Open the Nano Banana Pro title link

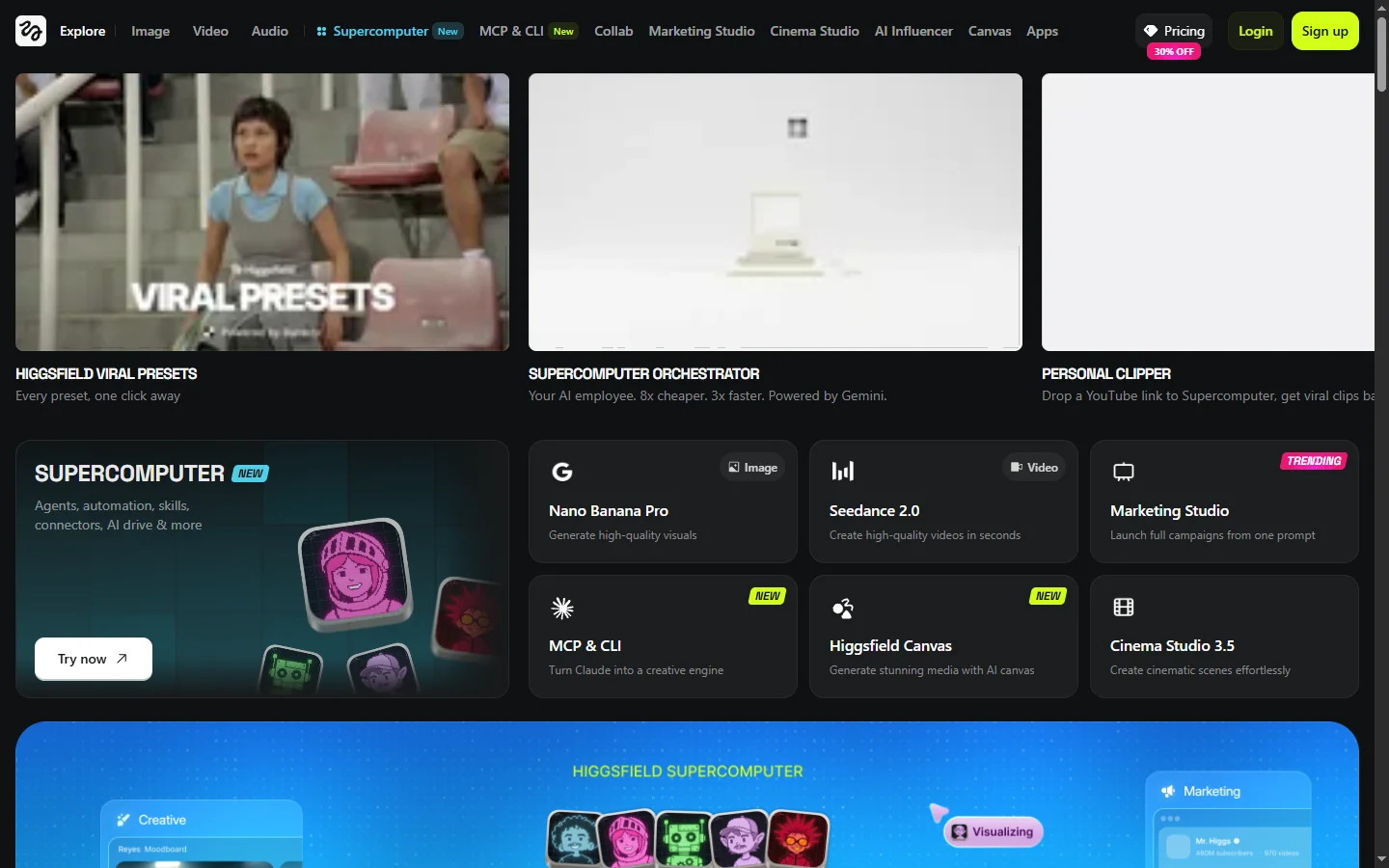[x=609, y=511]
